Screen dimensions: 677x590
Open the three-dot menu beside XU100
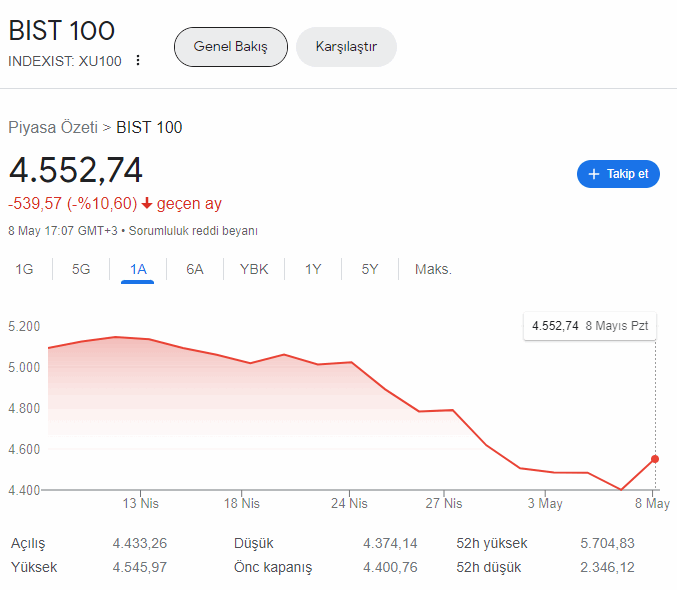pos(138,60)
